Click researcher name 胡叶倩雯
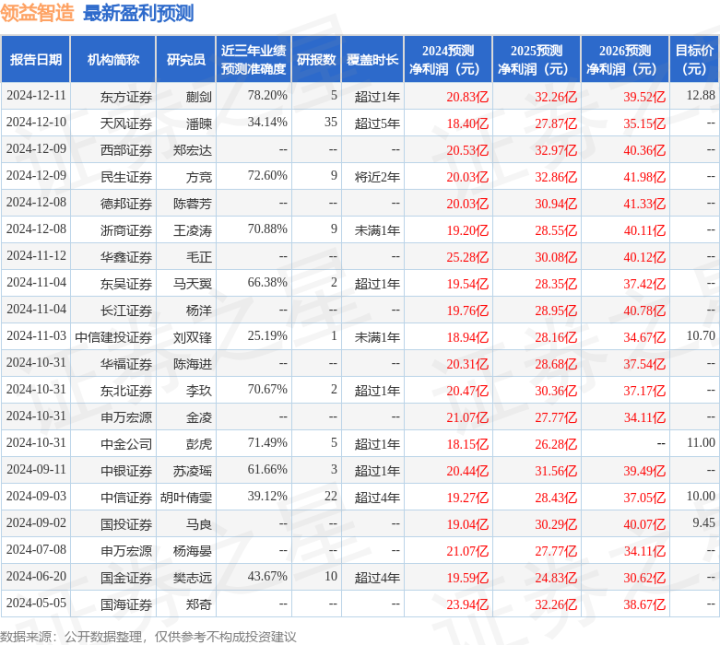 pyautogui.click(x=186, y=498)
